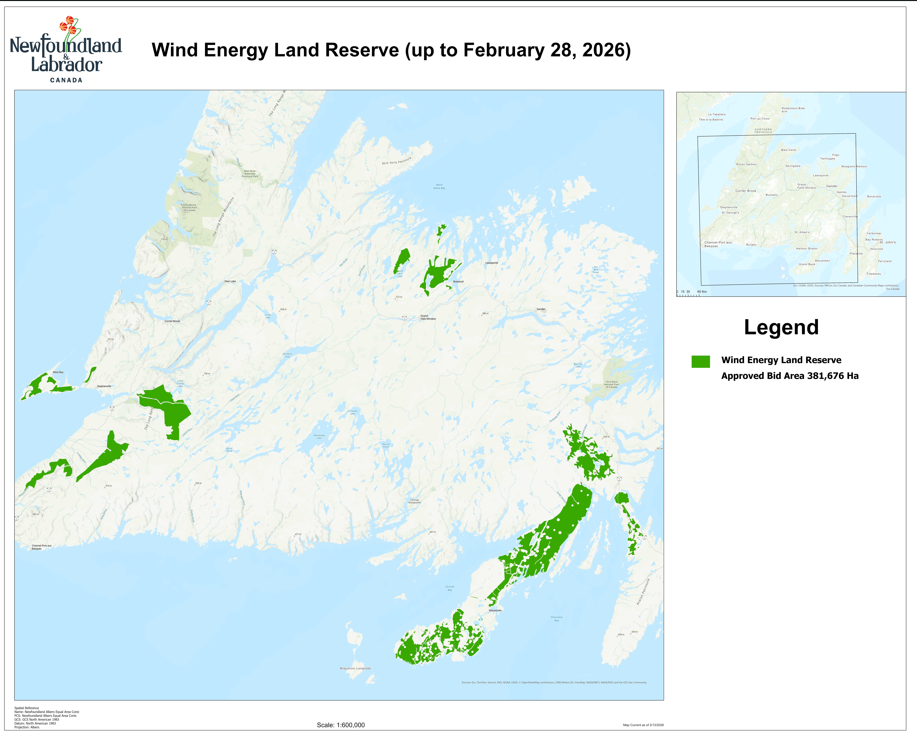Click the Map Current as of date text
The height and width of the screenshot is (735, 917).
coord(643,725)
